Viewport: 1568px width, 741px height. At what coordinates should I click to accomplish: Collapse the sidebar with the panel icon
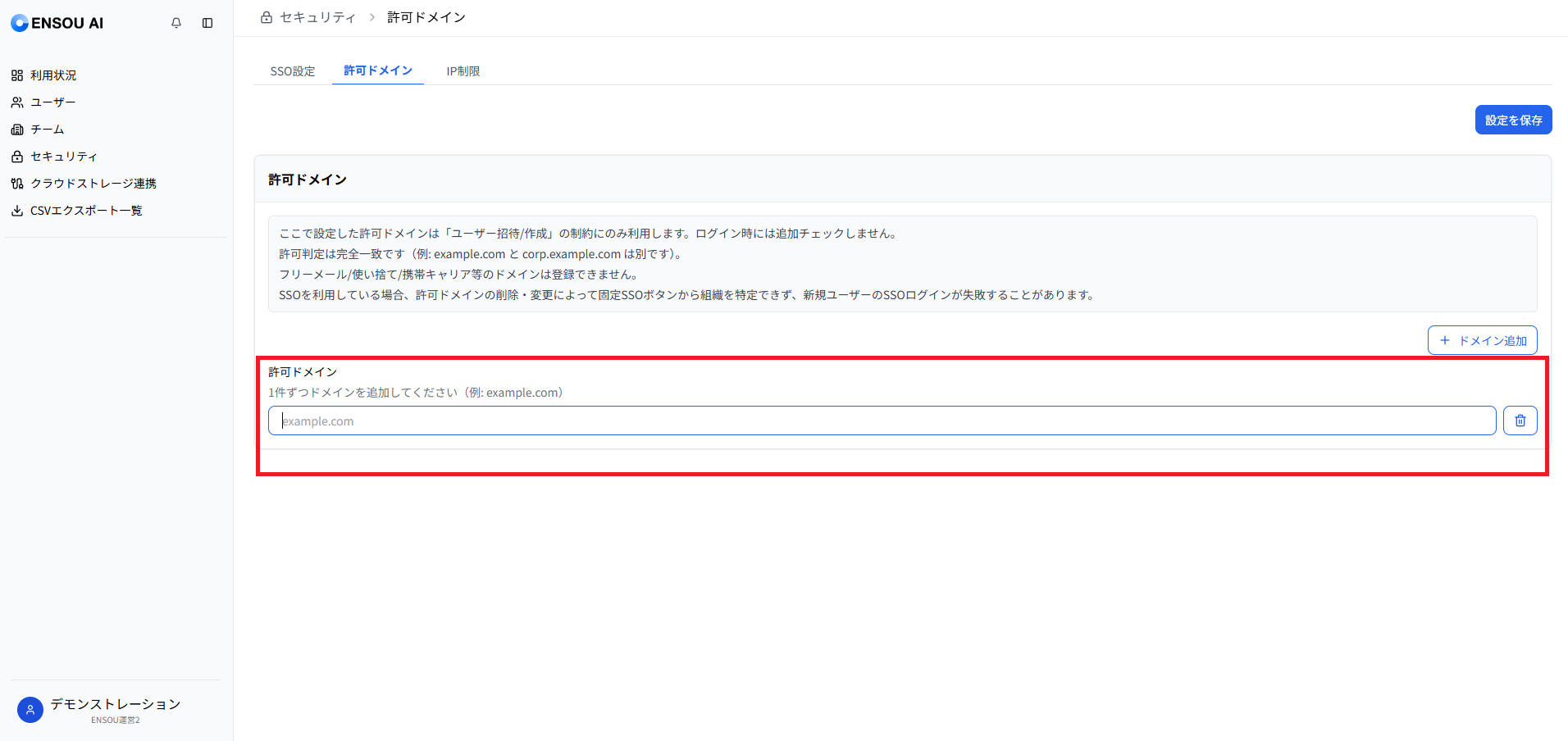(207, 23)
